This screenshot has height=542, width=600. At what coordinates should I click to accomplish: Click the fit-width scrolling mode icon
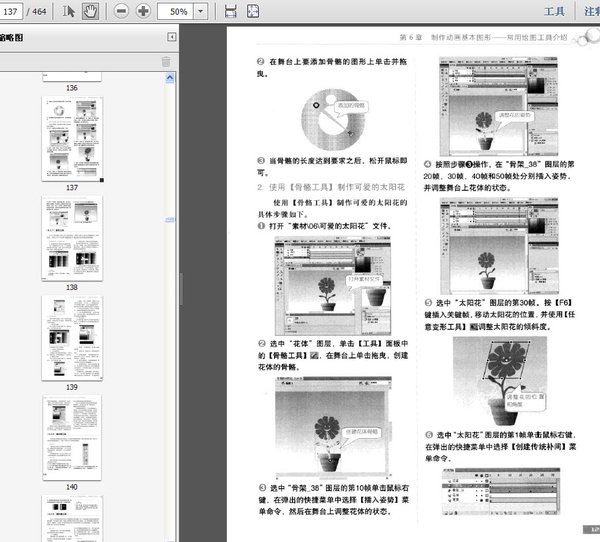(x=231, y=12)
